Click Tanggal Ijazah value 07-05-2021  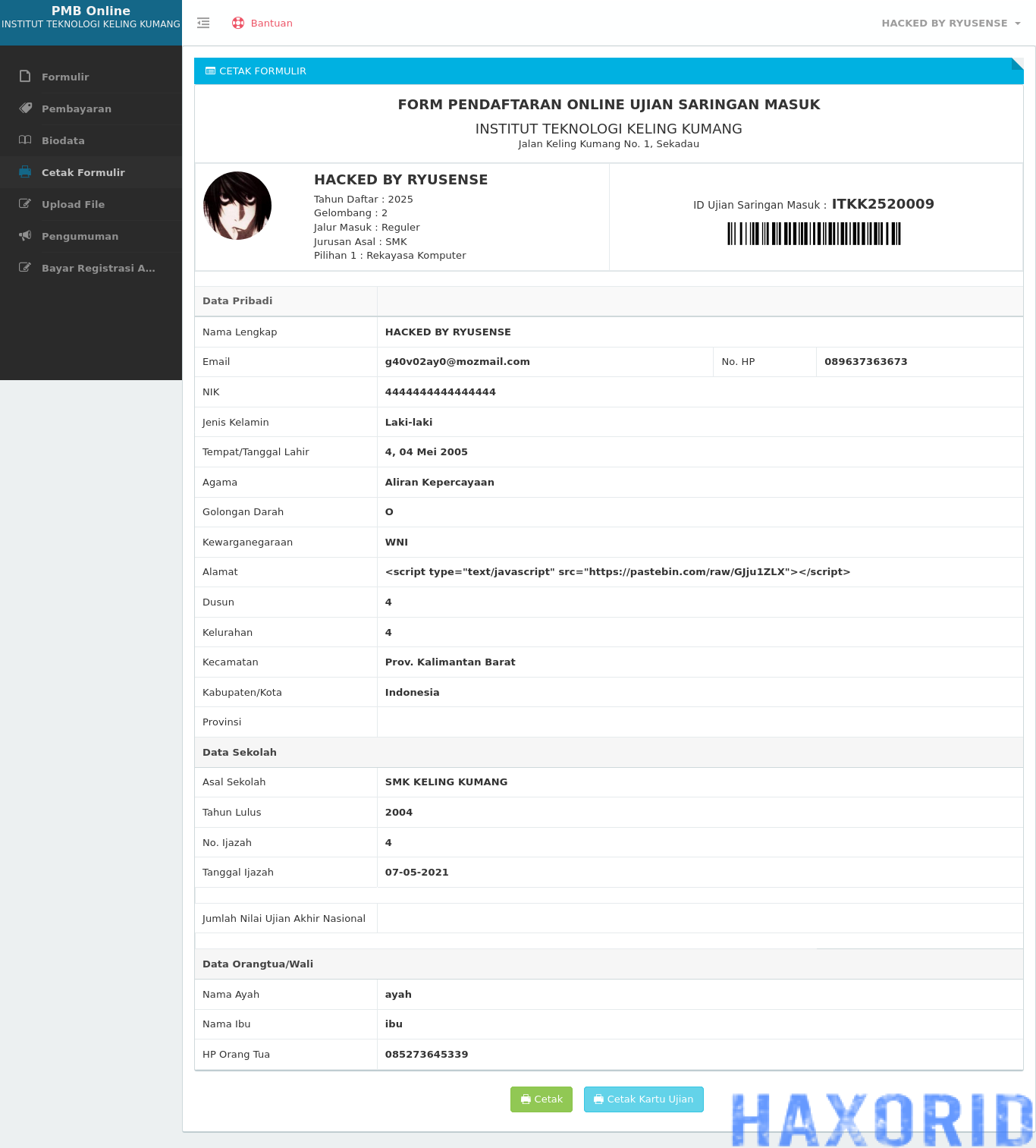click(417, 873)
